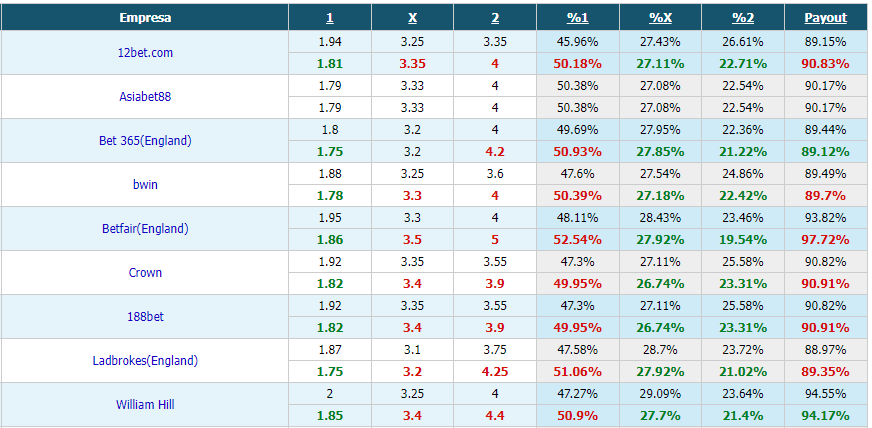Sort by the Payout column header

825,18
